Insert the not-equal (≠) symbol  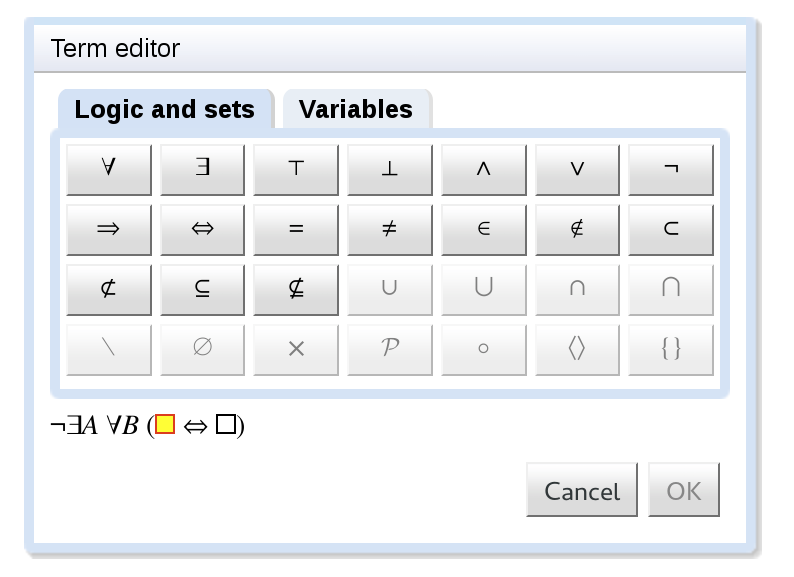coord(390,229)
